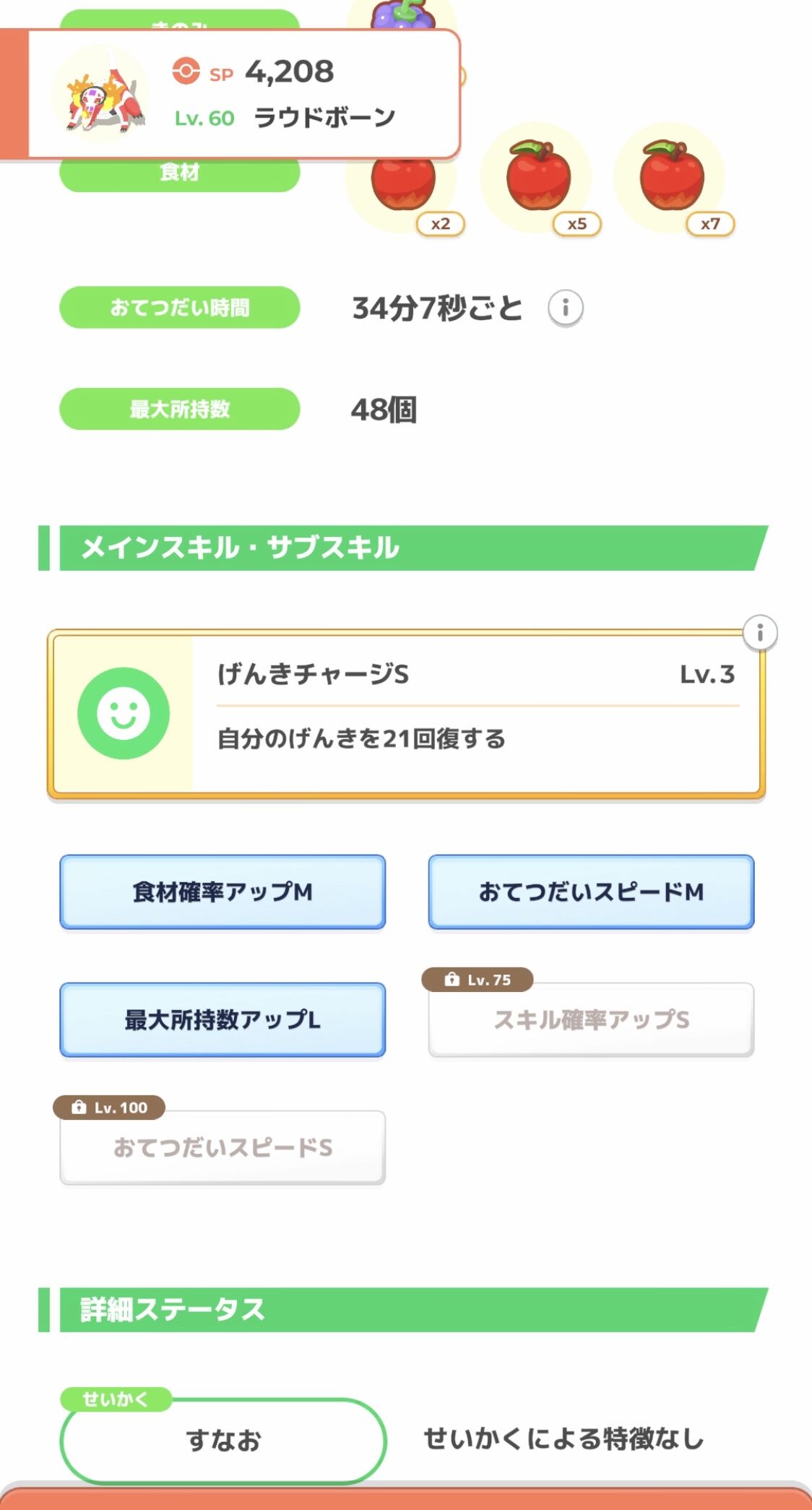812x1510 pixels.
Task: Tap info icon beside おてつだい時間 value
Action: pos(565,309)
